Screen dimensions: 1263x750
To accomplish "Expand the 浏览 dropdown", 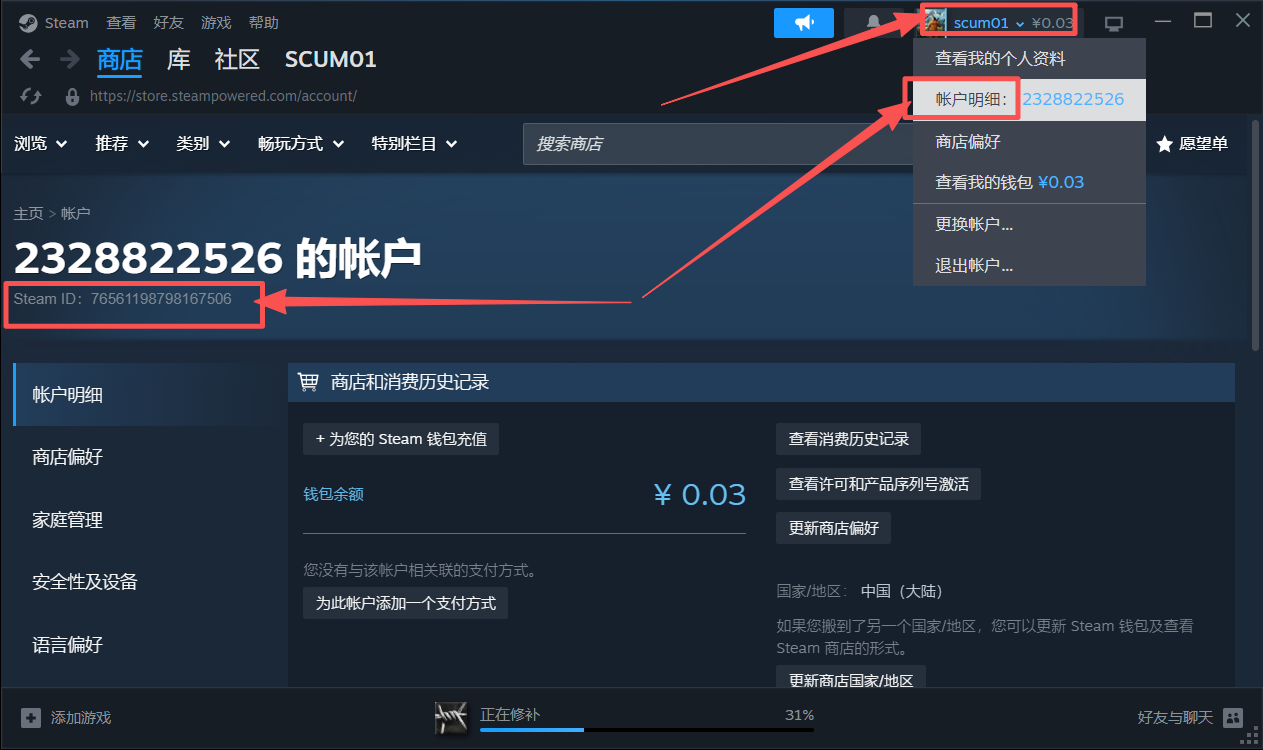I will coord(41,144).
